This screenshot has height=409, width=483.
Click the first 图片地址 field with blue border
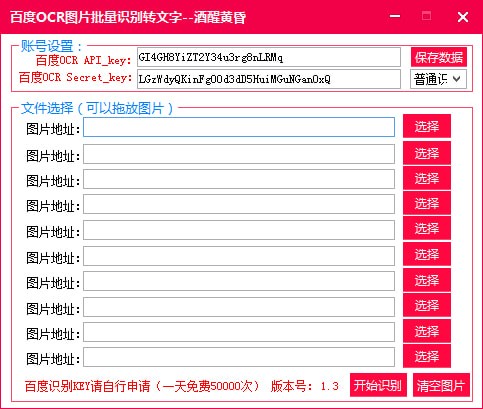pos(239,127)
